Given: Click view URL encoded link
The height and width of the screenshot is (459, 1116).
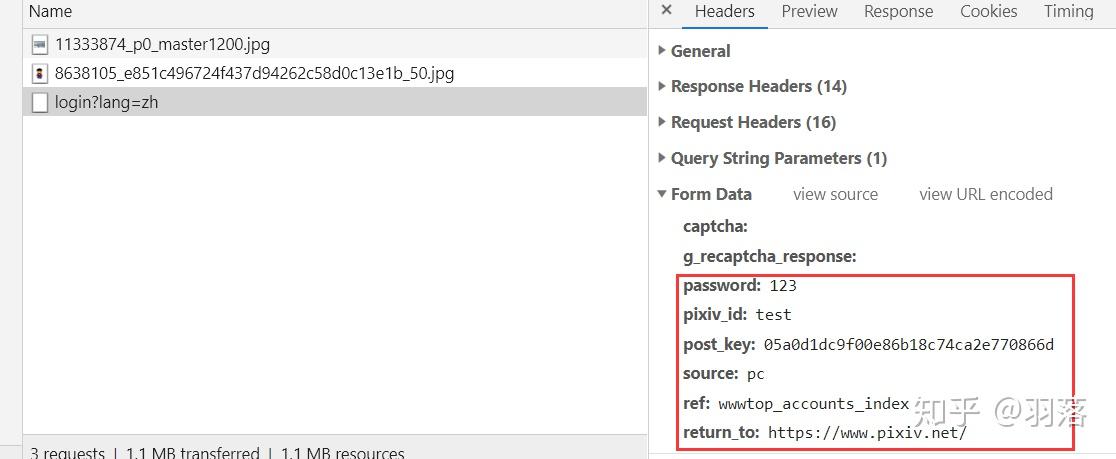Looking at the screenshot, I should 985,194.
